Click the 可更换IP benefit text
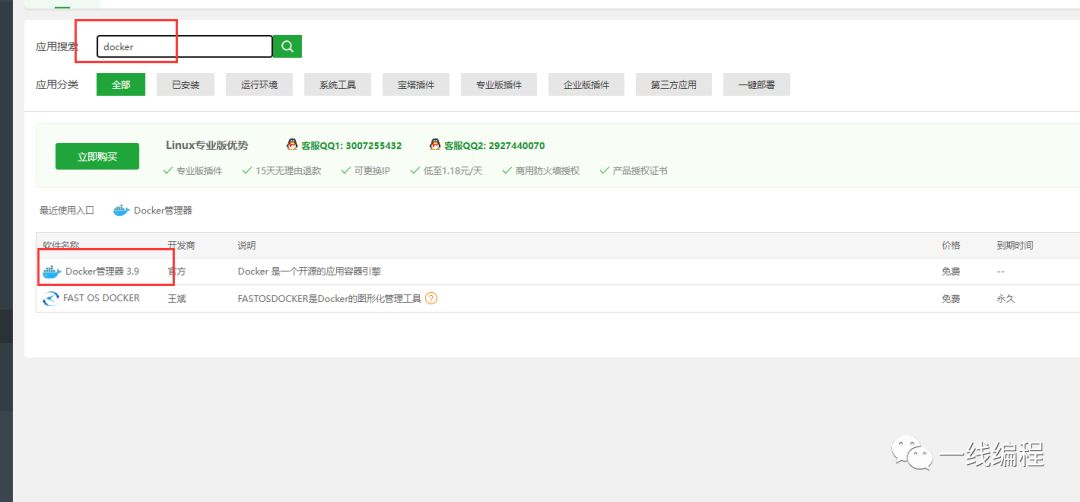The height and width of the screenshot is (502, 1080). 373,171
